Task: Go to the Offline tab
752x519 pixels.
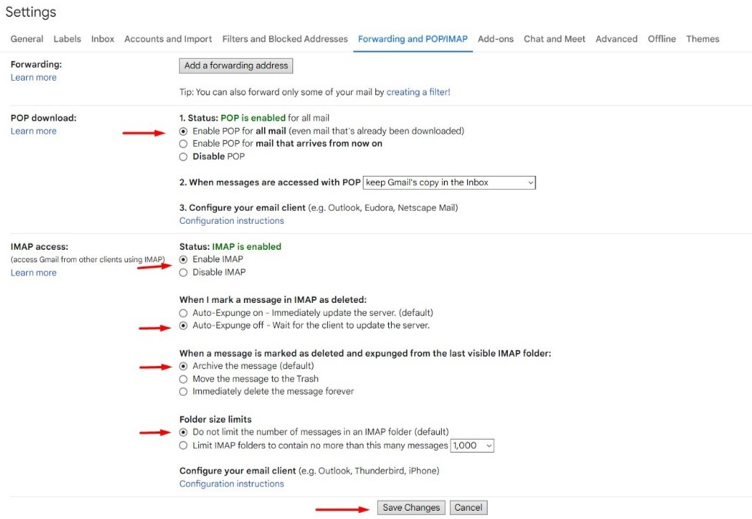Action: pos(662,39)
